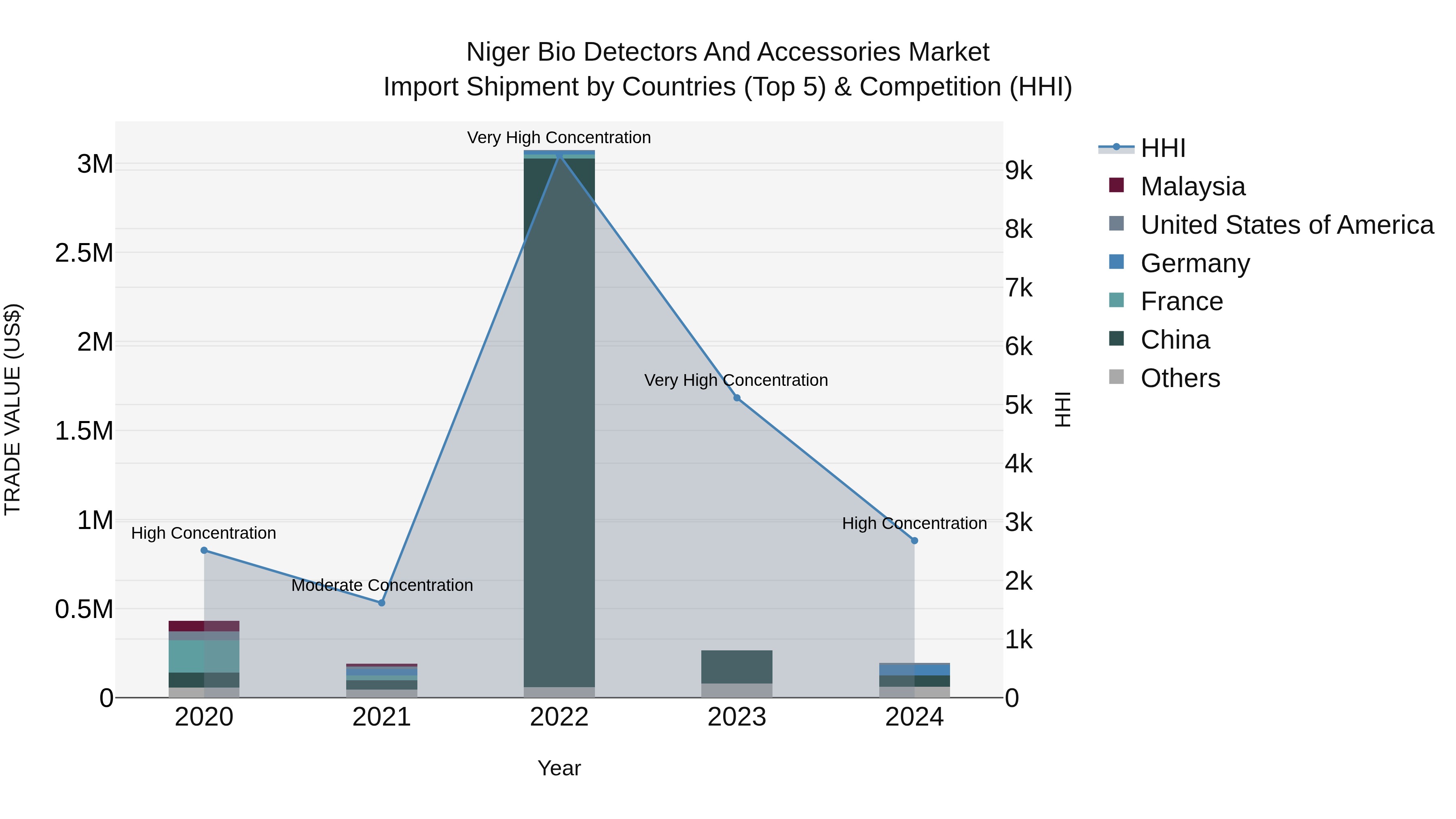Toggle the Others legend entry
Viewport: 1456px width, 819px height.
[1164, 378]
